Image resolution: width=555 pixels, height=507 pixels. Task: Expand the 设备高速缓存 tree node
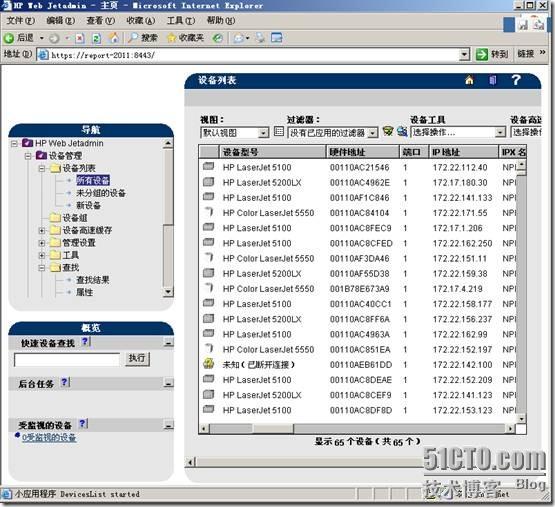(42, 231)
